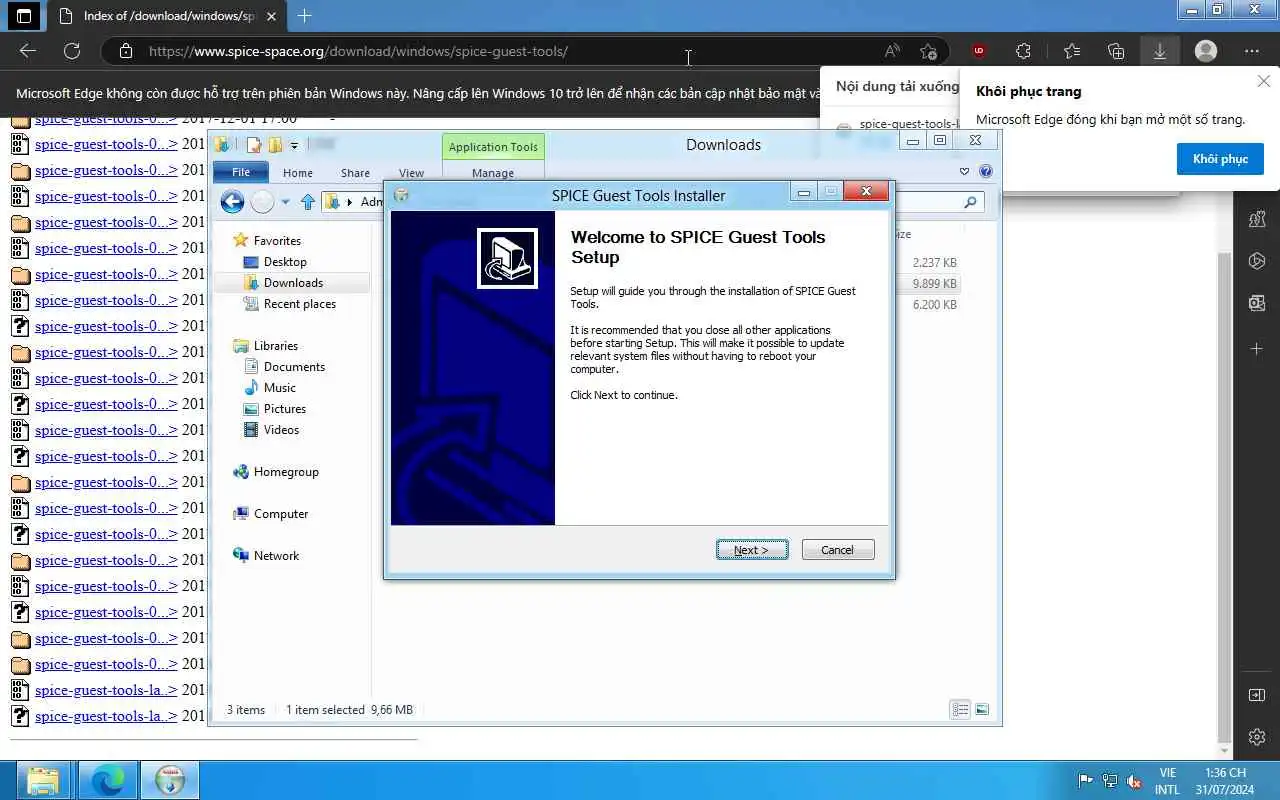The image size is (1280, 800).
Task: Click the SPICE installer title bar icon
Action: click(x=401, y=195)
